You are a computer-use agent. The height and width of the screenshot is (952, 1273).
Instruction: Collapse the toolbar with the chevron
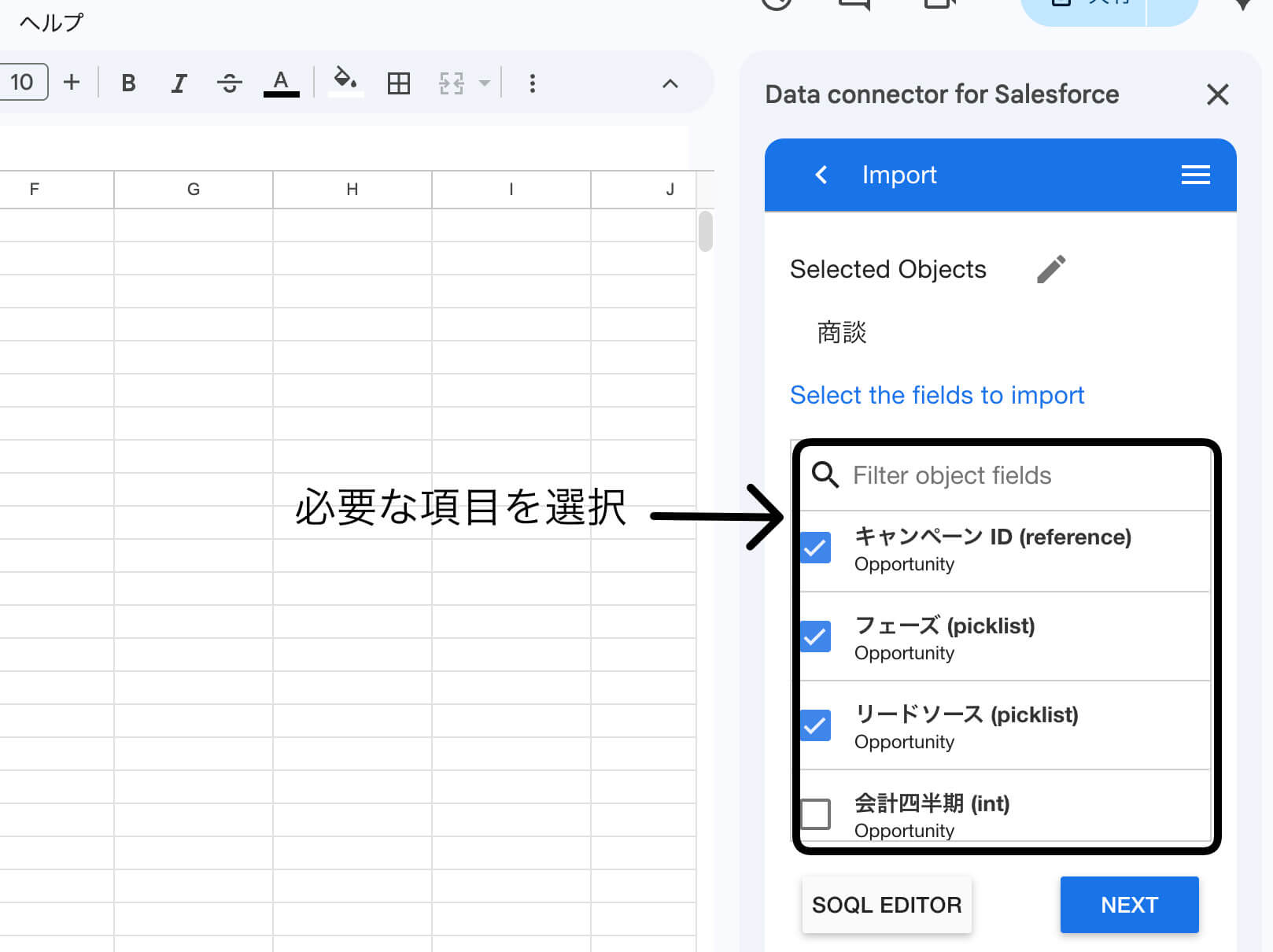(670, 83)
